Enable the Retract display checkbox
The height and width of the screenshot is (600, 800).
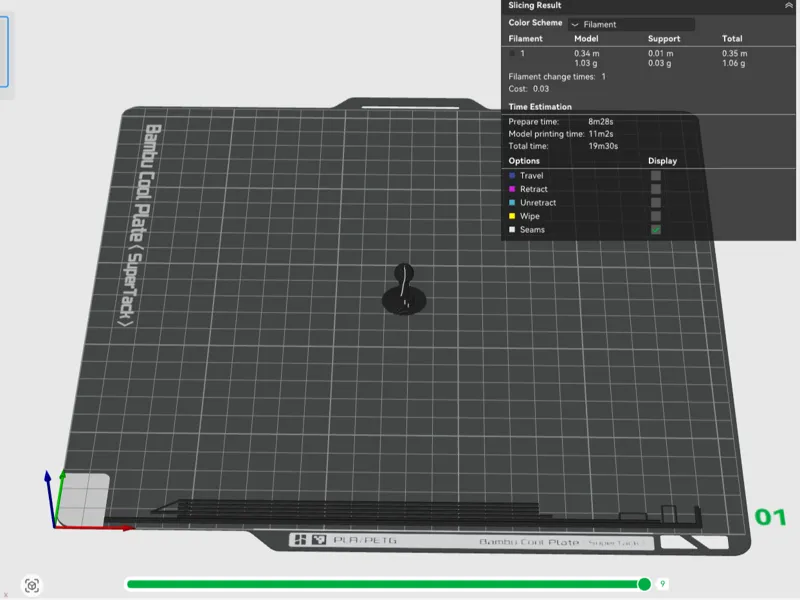click(656, 189)
